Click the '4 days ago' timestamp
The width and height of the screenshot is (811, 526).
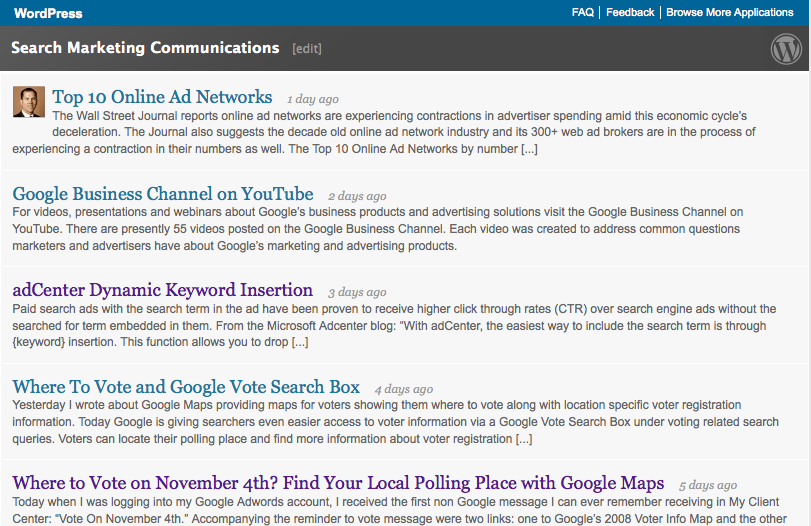pyautogui.click(x=404, y=390)
